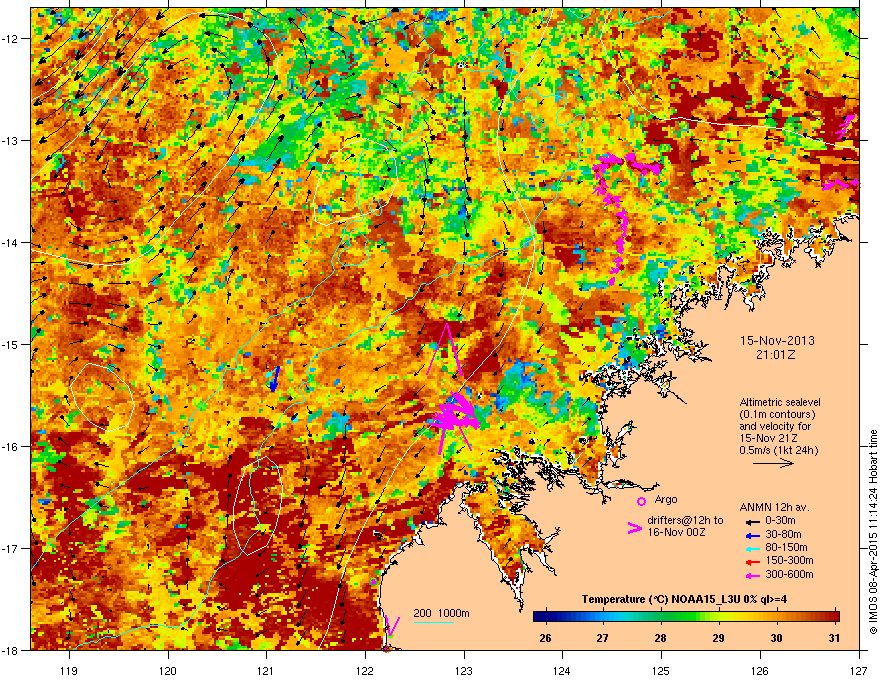Click the longitude axis label 125
Screen dimensions: 880x680
661,670
